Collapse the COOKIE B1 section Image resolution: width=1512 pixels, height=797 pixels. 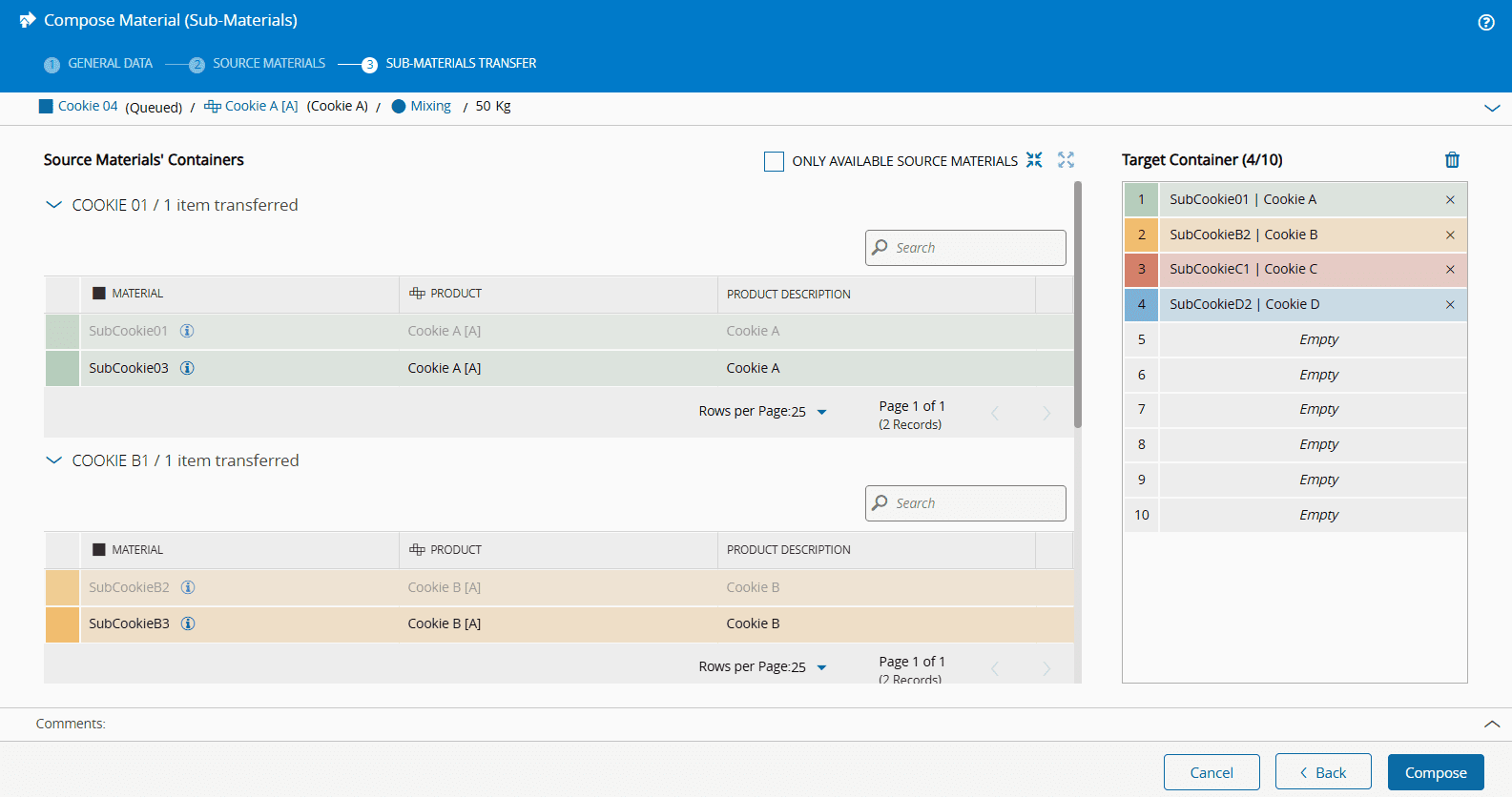[x=54, y=460]
